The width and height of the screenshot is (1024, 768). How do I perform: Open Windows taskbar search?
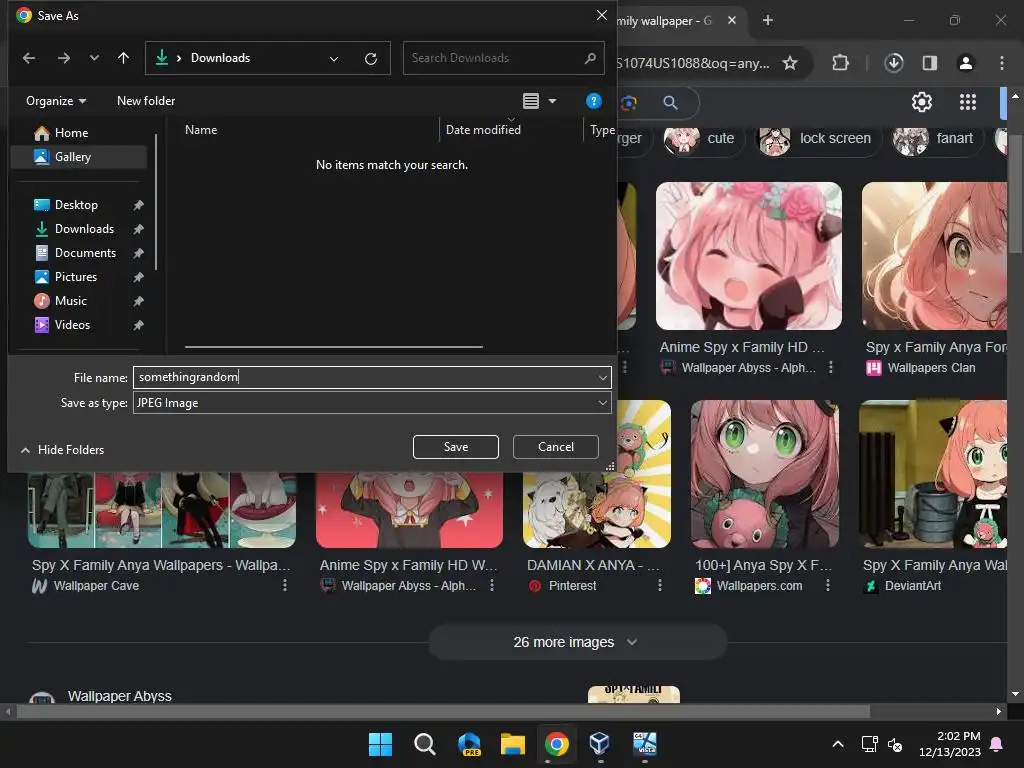point(424,744)
